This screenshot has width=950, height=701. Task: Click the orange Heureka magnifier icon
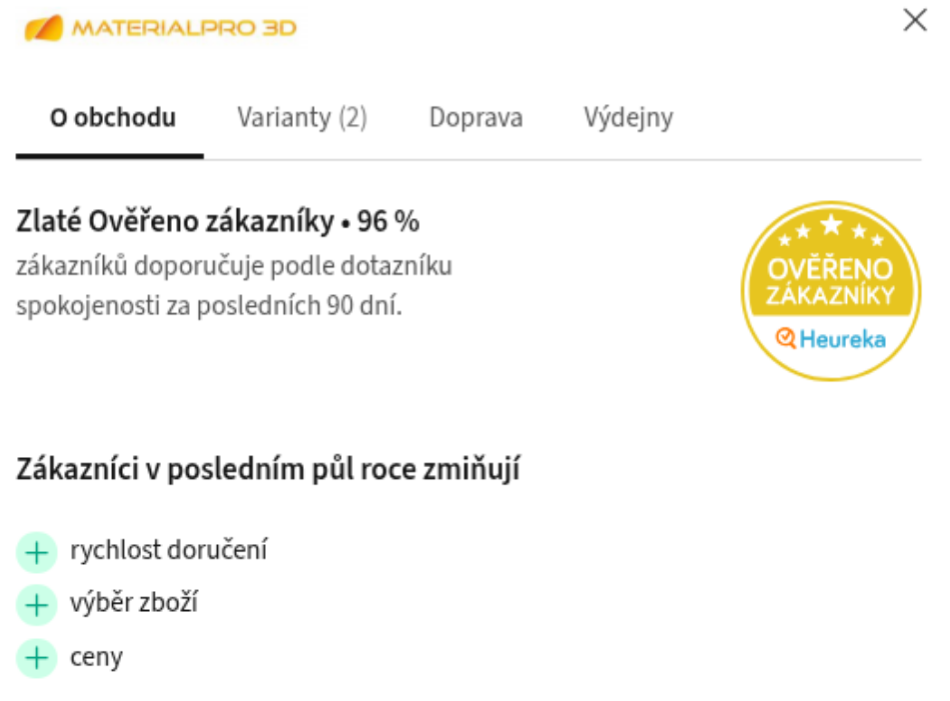[x=786, y=337]
